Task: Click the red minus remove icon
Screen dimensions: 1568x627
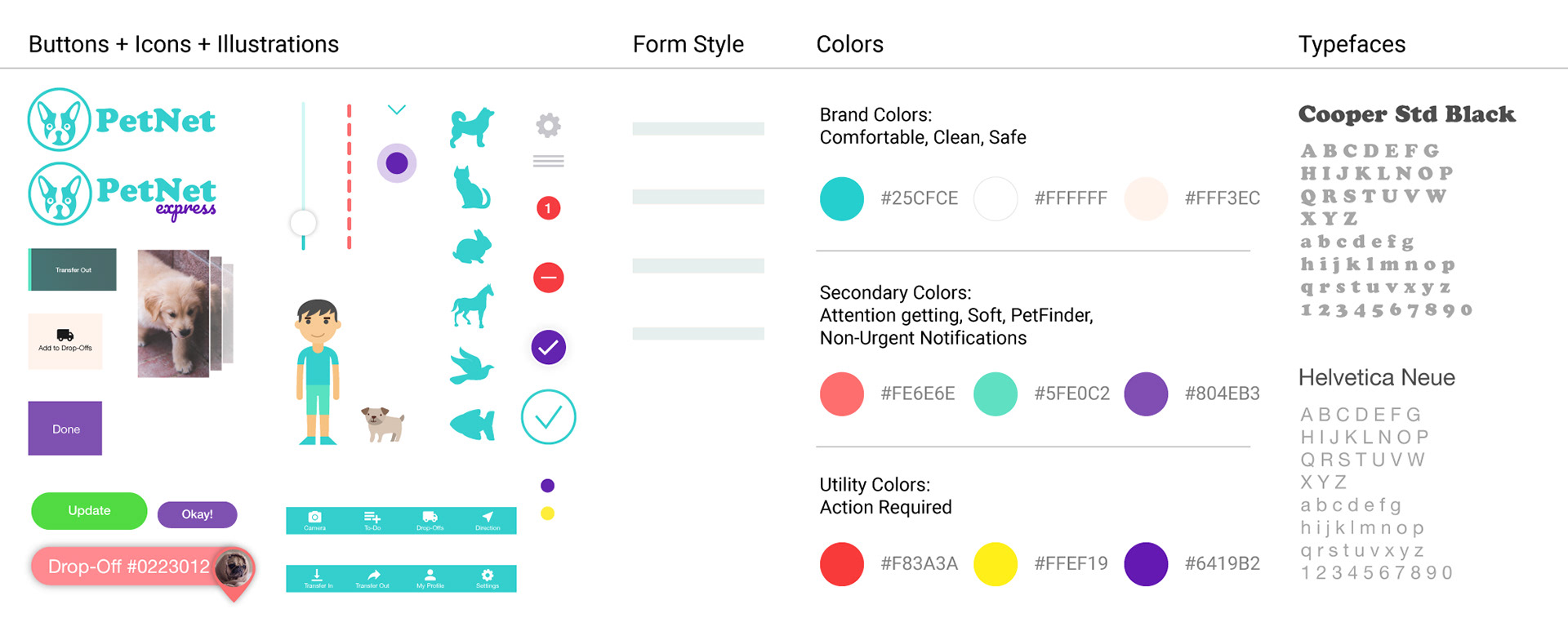Action: [549, 278]
